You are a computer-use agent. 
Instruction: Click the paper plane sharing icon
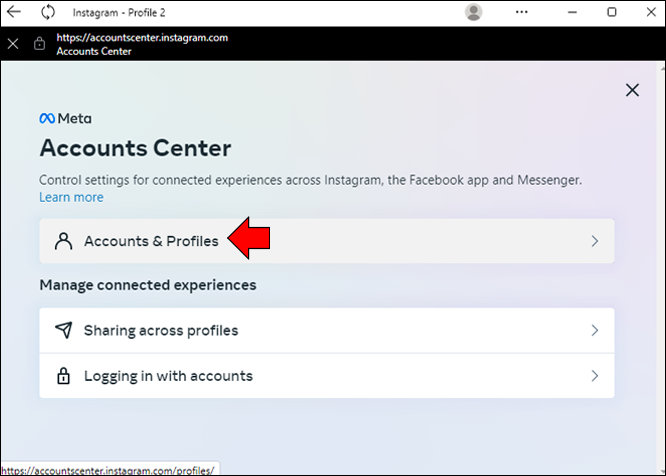[x=63, y=330]
